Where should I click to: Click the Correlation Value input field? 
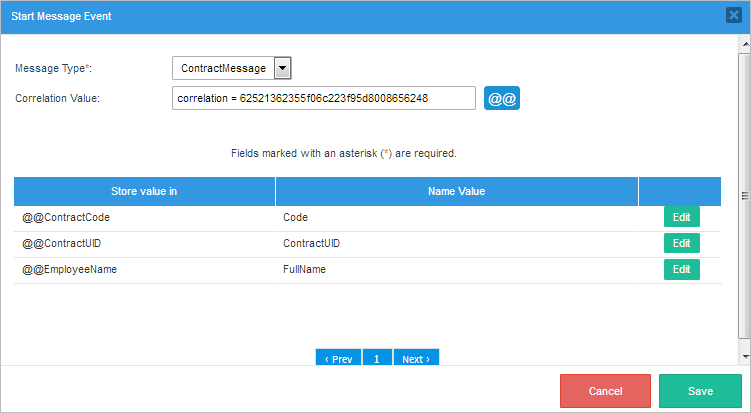click(323, 98)
